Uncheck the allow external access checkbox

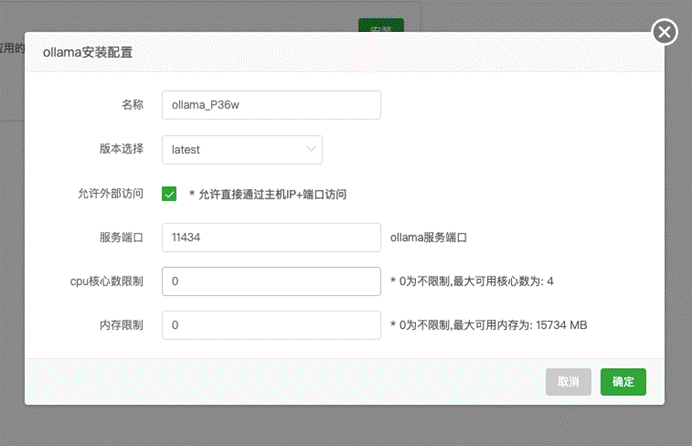[169, 194]
